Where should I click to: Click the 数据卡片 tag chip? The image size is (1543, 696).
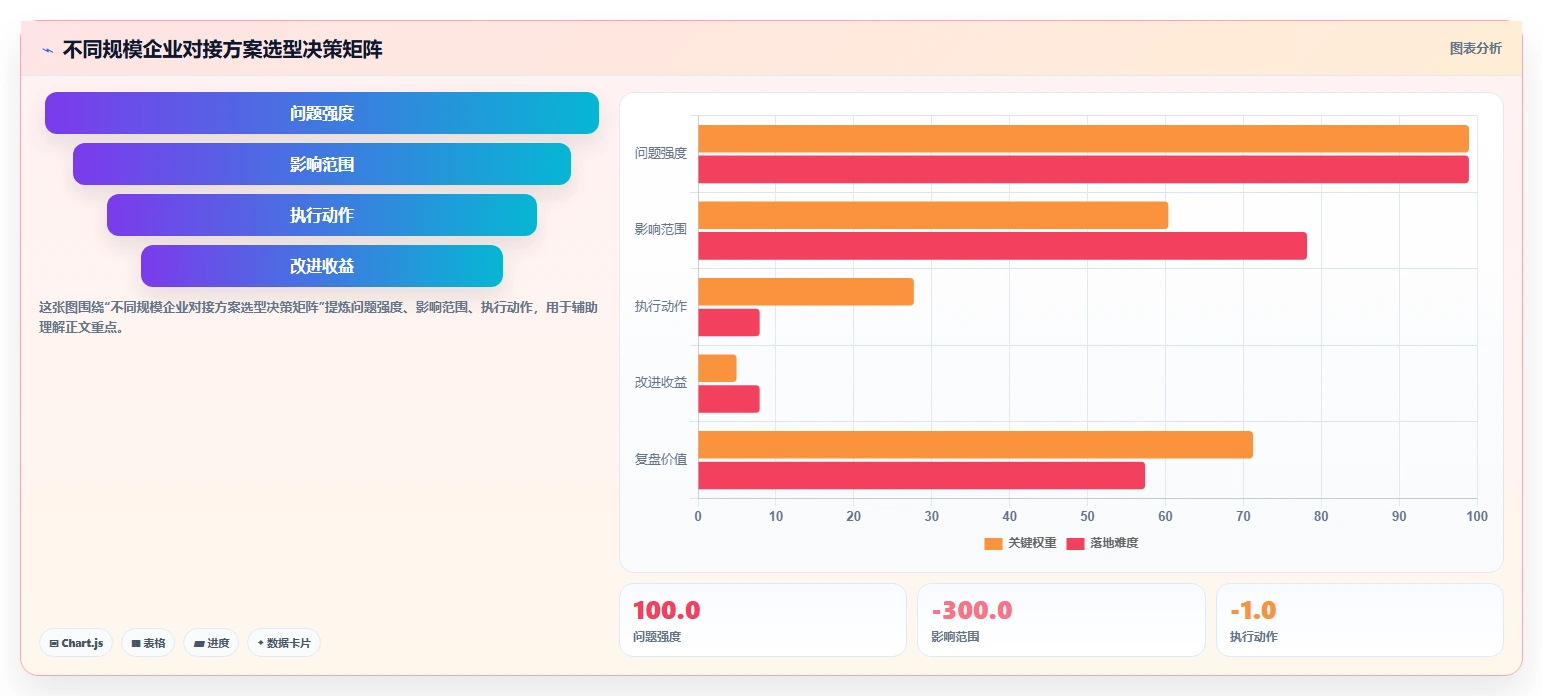284,643
